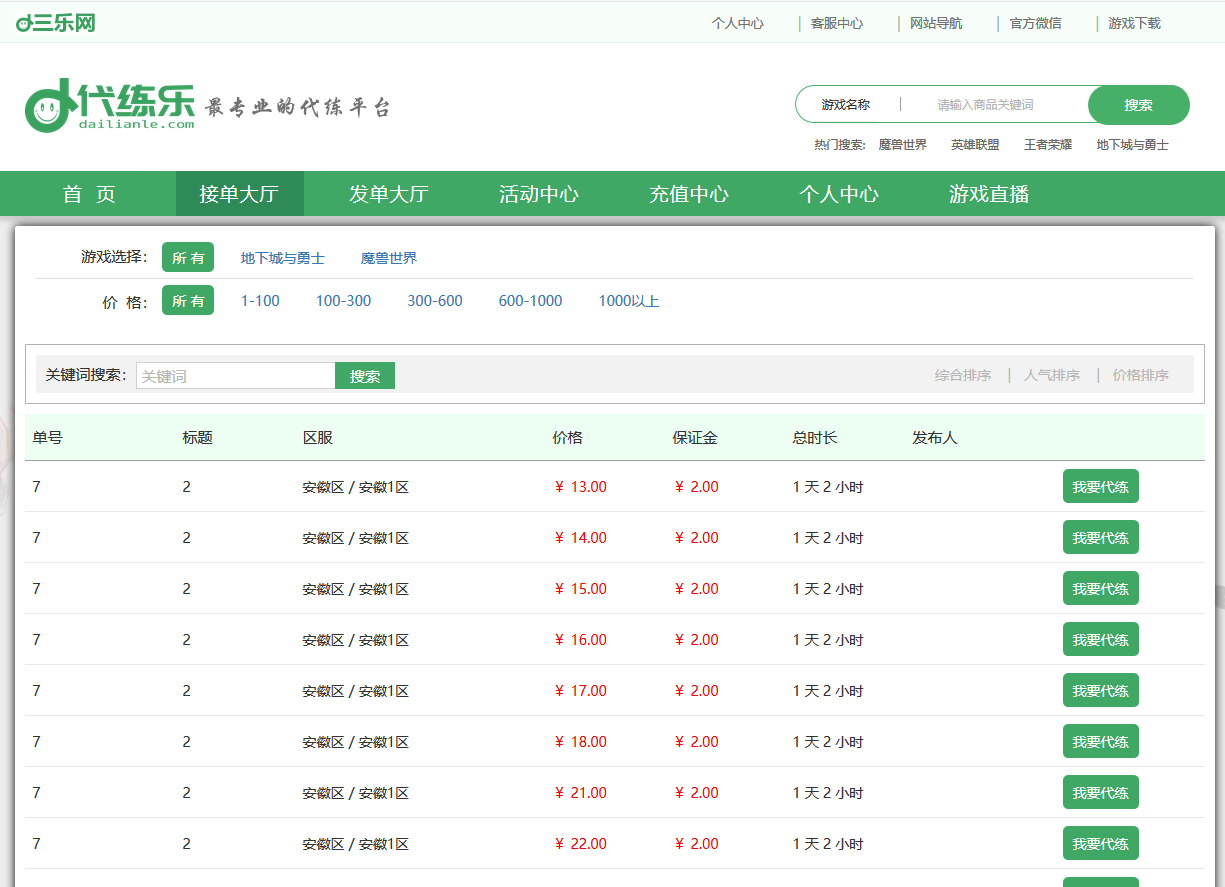Click 我要代练 for the ￥22.00 order
The image size is (1225, 887).
[1101, 844]
